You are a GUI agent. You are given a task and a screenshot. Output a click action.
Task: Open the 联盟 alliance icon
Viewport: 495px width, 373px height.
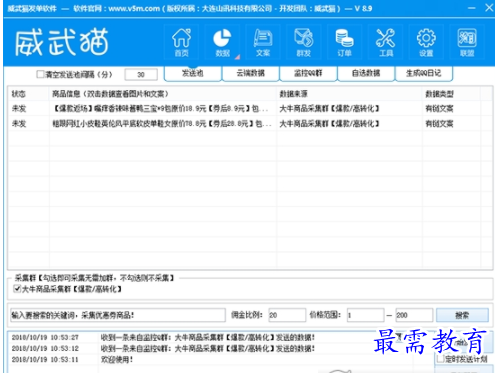coord(467,42)
